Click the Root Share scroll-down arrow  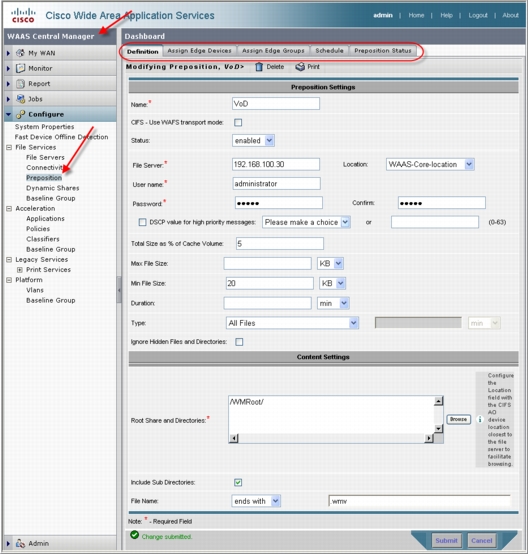(x=438, y=429)
